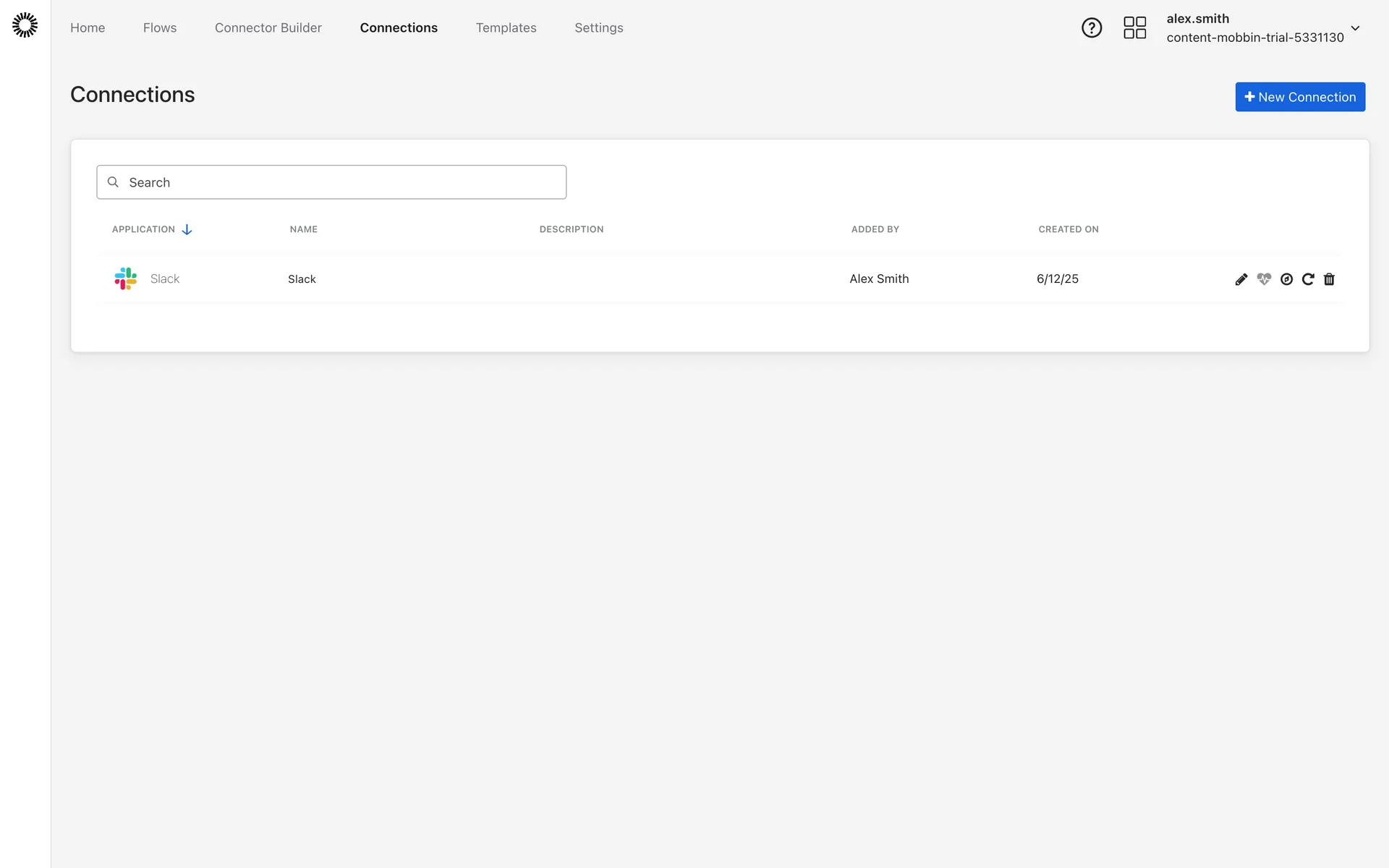1389x868 pixels.
Task: Focus the Search connections field
Action: [x=331, y=182]
